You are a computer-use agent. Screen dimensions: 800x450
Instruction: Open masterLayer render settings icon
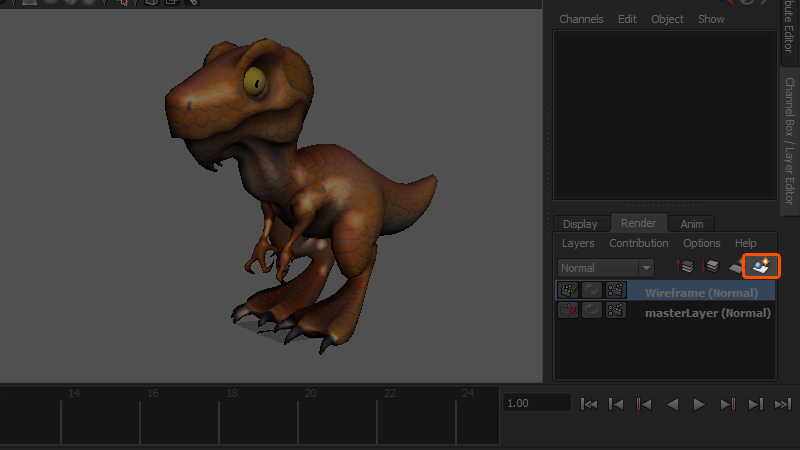click(x=615, y=312)
